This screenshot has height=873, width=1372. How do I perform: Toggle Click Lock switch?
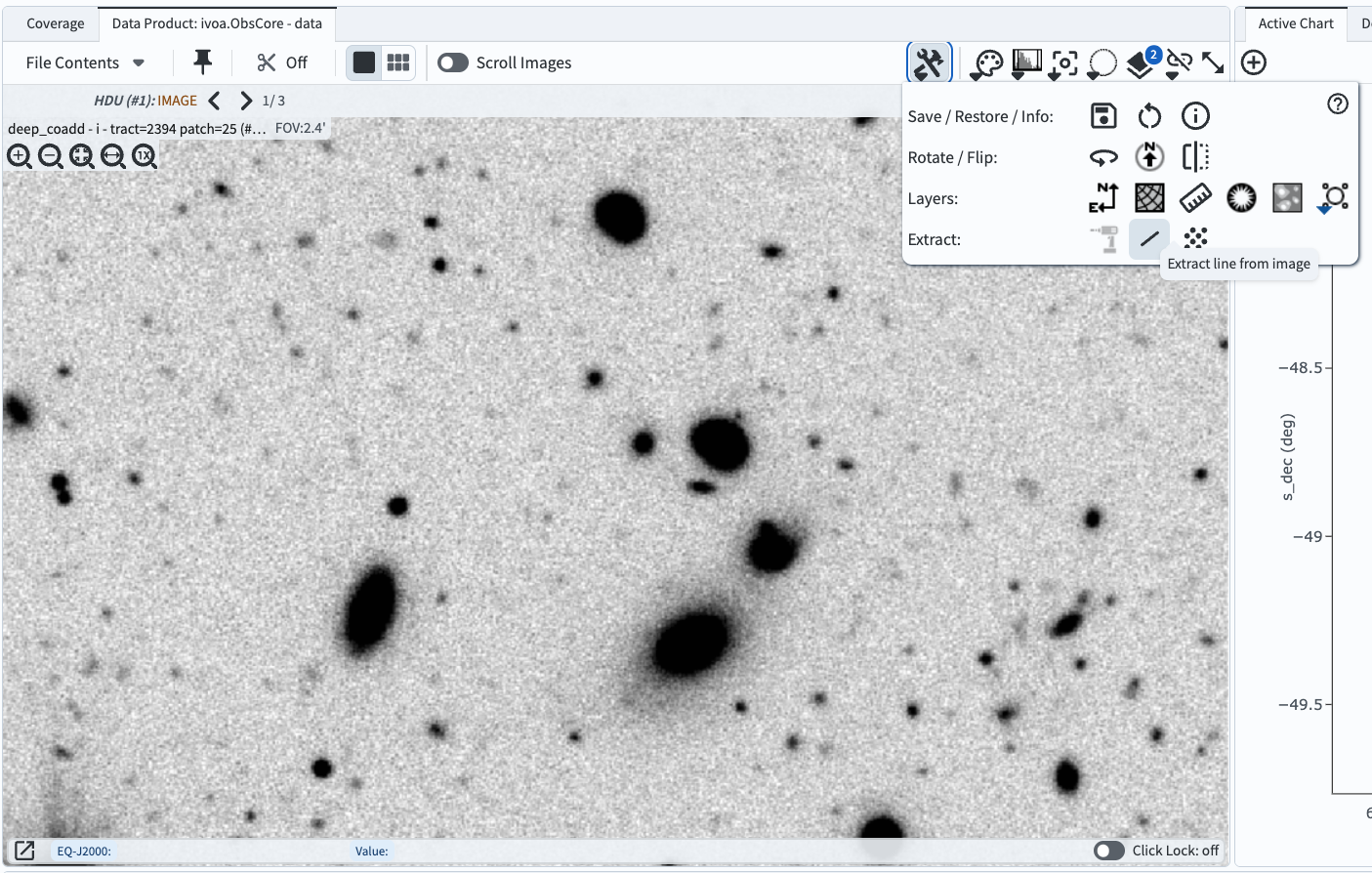[x=1109, y=851]
